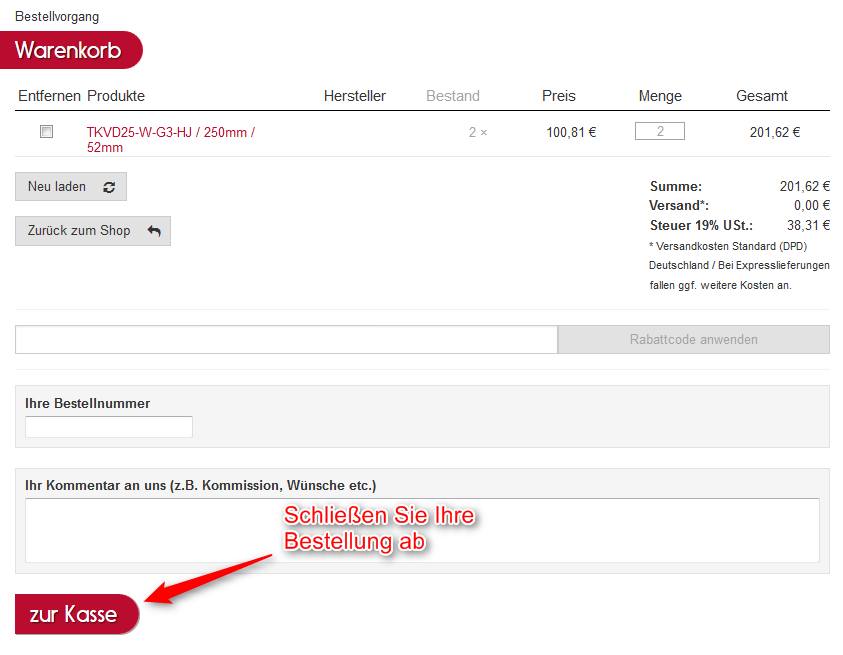The image size is (843, 655).
Task: Apply code with Rabattcode anwenden button
Action: (x=694, y=339)
